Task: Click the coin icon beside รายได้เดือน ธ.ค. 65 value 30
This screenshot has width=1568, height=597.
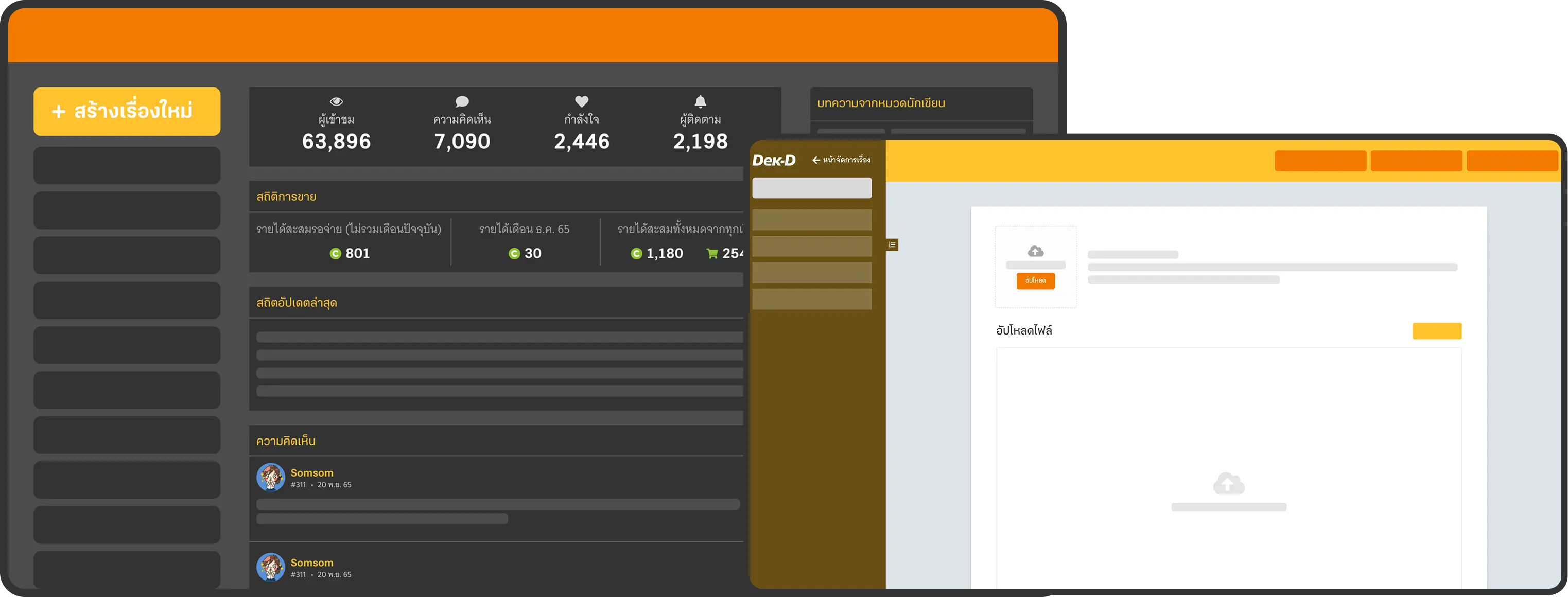Action: (514, 254)
